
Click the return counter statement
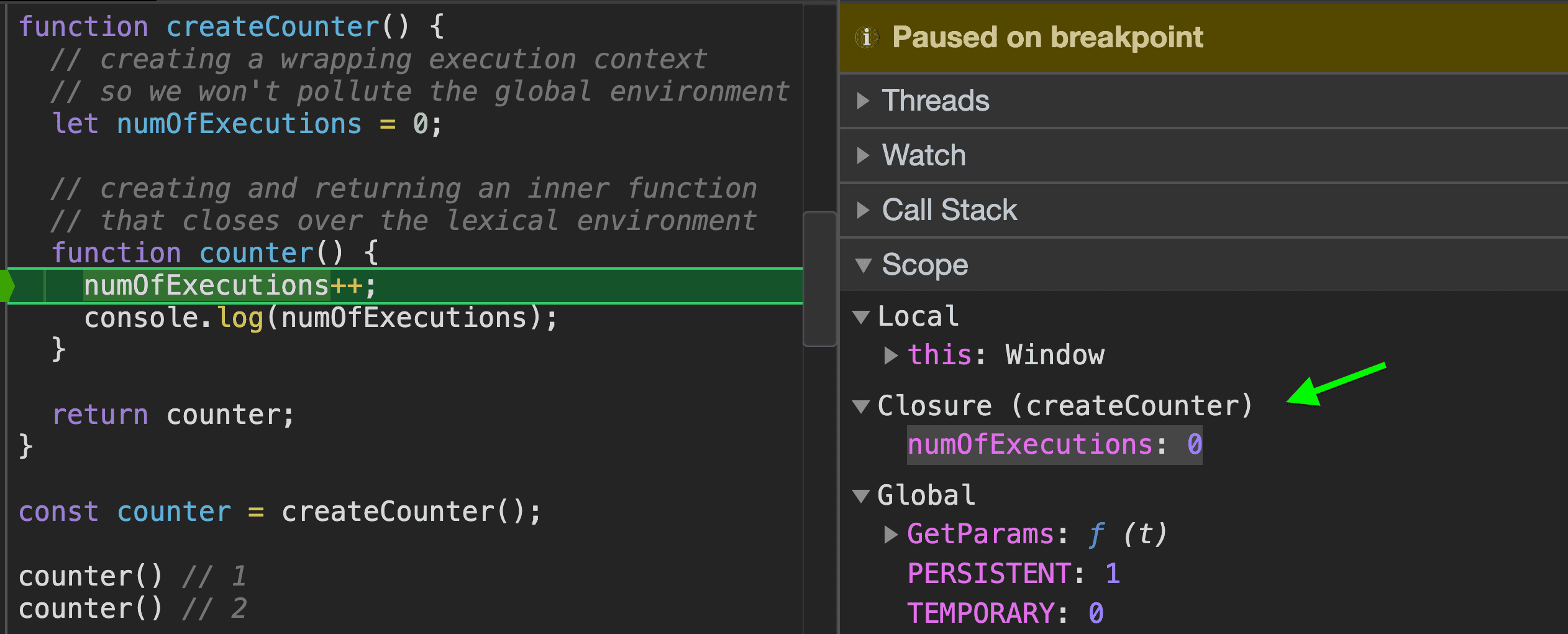click(173, 415)
